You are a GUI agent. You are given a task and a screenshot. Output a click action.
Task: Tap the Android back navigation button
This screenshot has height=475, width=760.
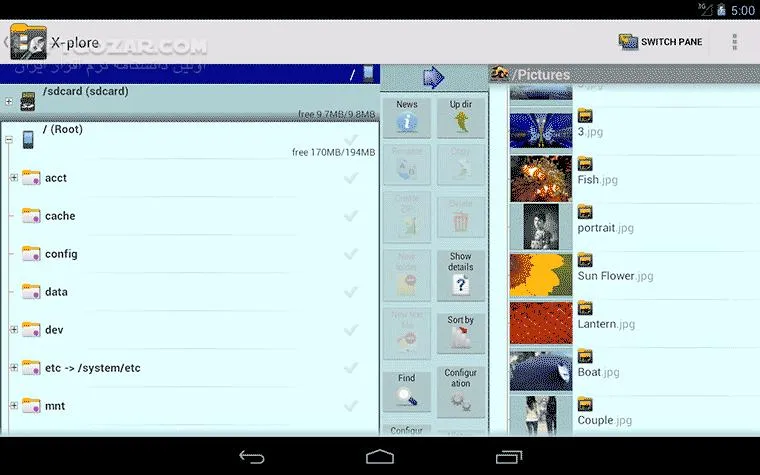(x=252, y=457)
